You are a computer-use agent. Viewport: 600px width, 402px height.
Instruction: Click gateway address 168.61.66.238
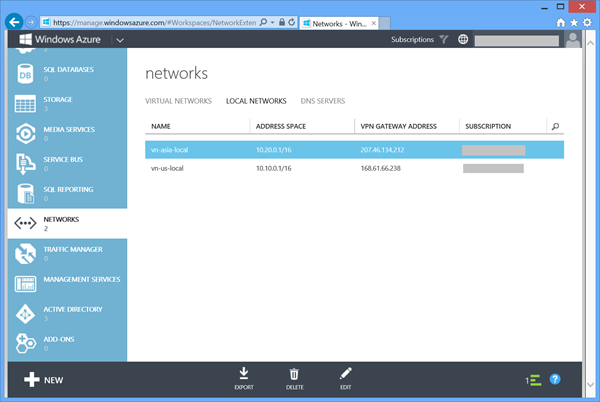click(380, 168)
